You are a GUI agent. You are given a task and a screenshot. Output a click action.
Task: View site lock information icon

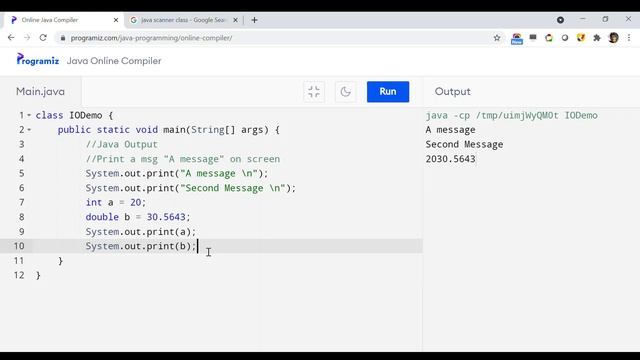pyautogui.click(x=62, y=38)
